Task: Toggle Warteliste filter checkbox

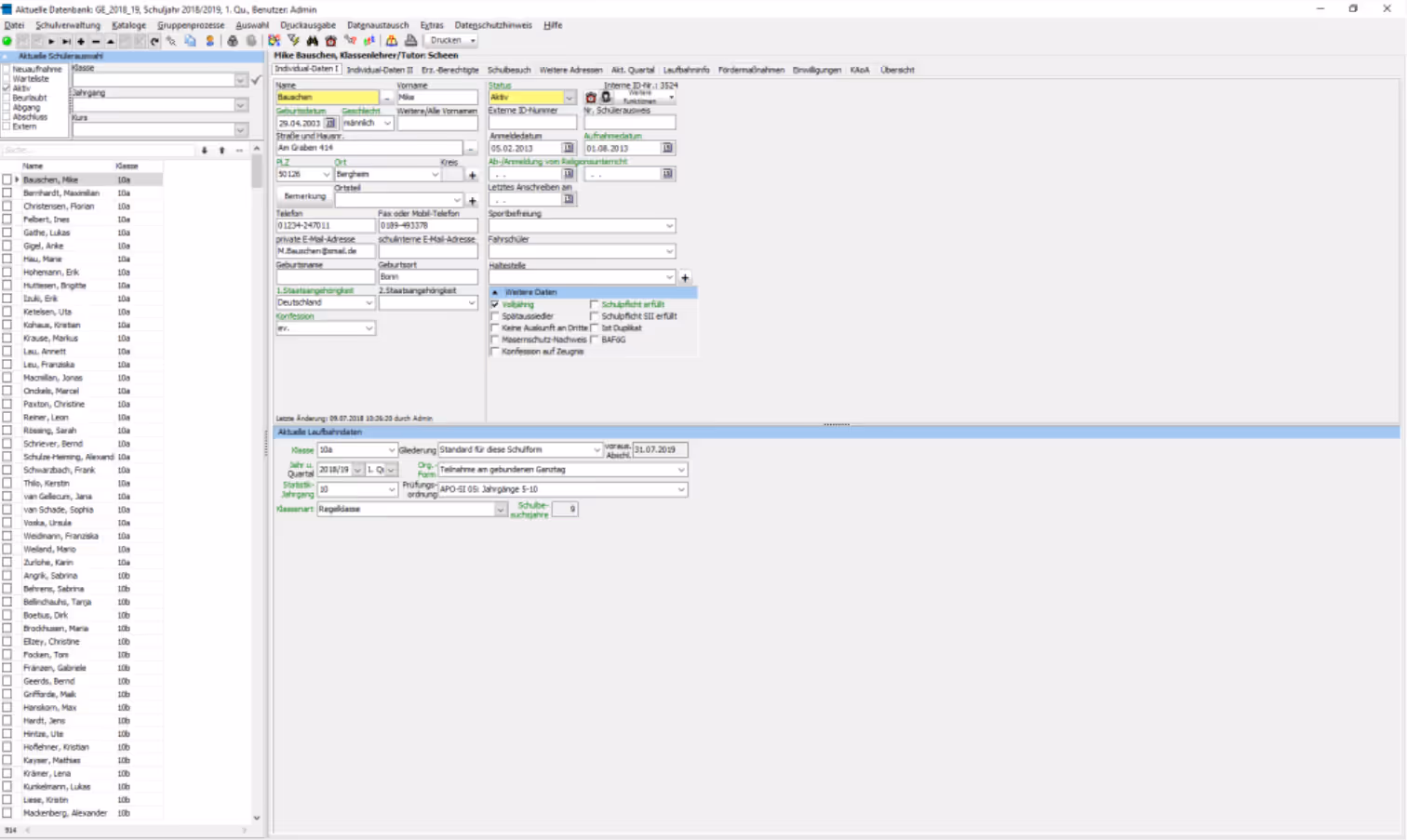Action: point(7,78)
